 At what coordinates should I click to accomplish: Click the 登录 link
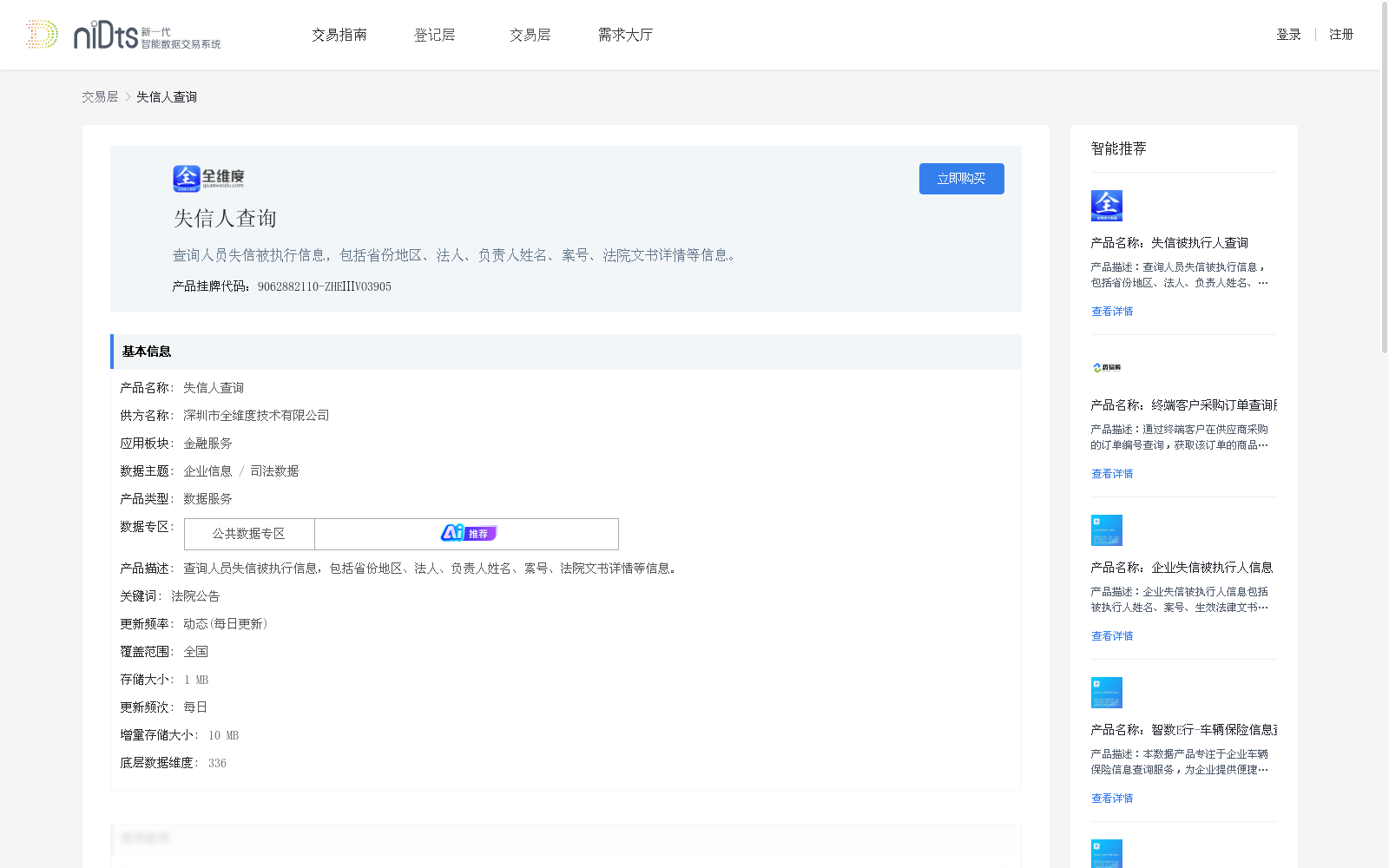[x=1288, y=35]
